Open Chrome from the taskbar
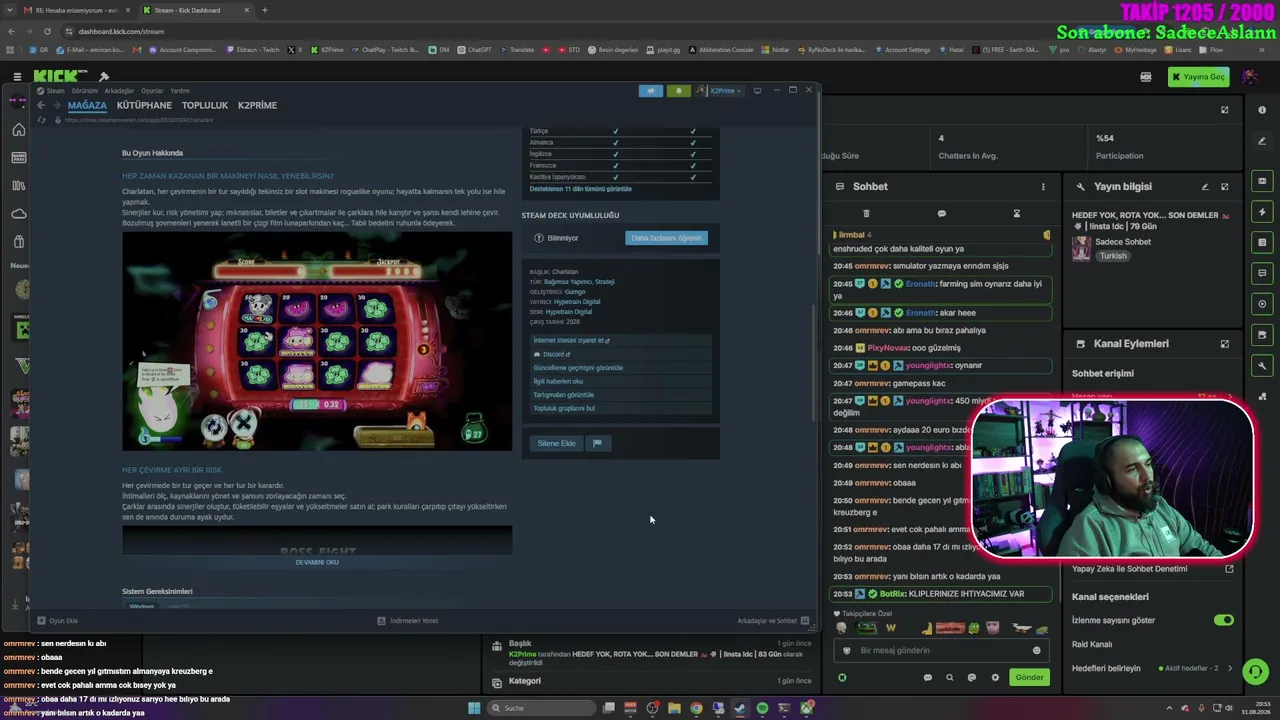 697,708
